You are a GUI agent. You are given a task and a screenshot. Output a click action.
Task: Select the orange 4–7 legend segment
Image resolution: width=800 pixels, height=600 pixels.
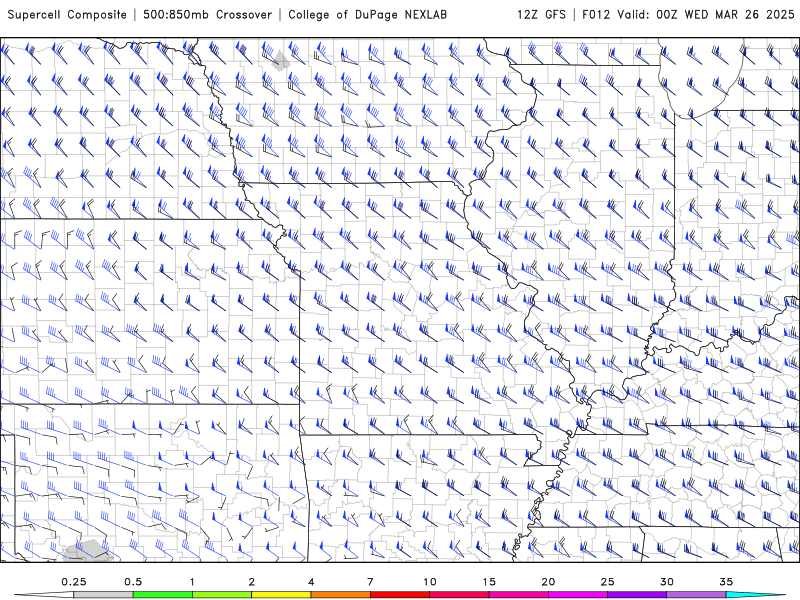pos(340,595)
